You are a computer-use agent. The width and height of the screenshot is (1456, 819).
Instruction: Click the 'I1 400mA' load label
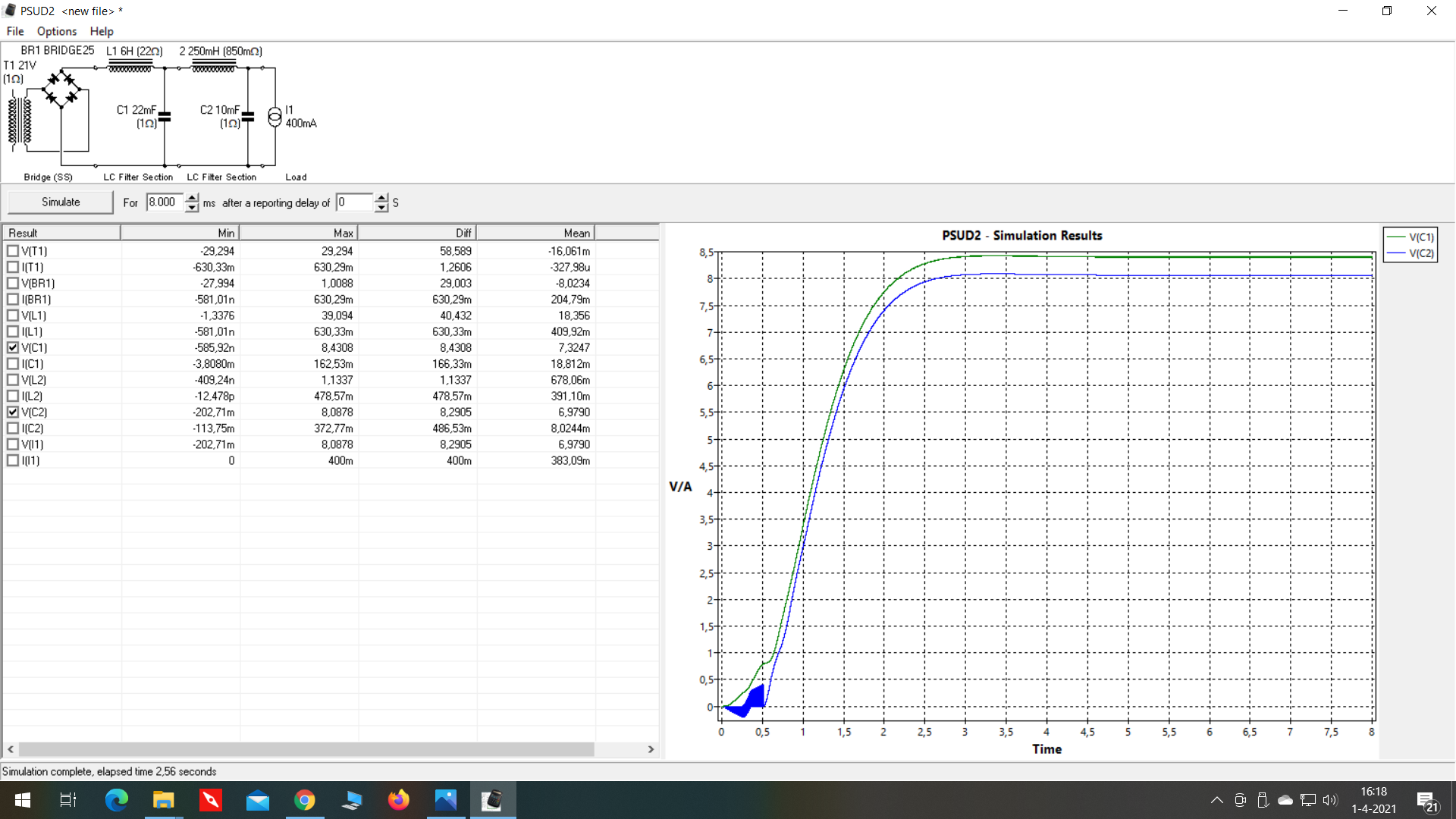(301, 117)
